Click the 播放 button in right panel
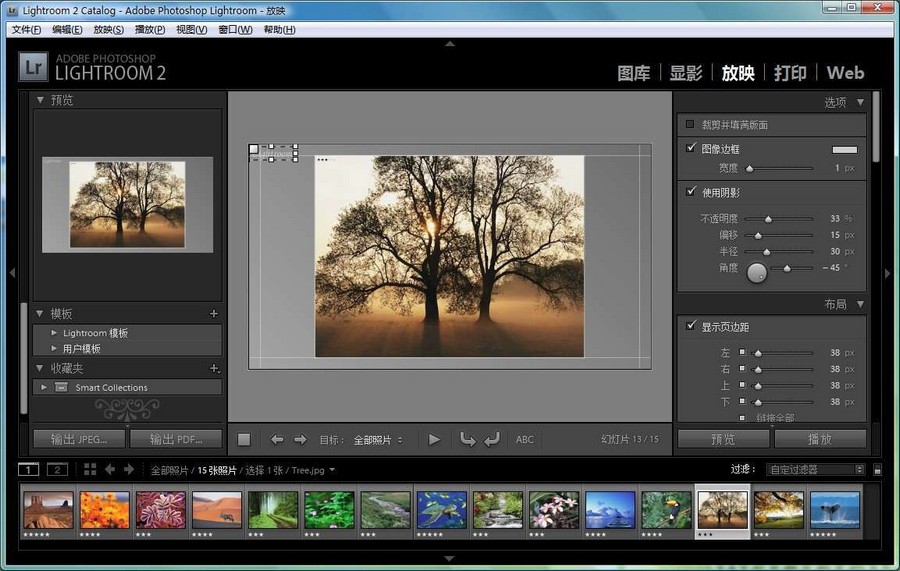 819,439
